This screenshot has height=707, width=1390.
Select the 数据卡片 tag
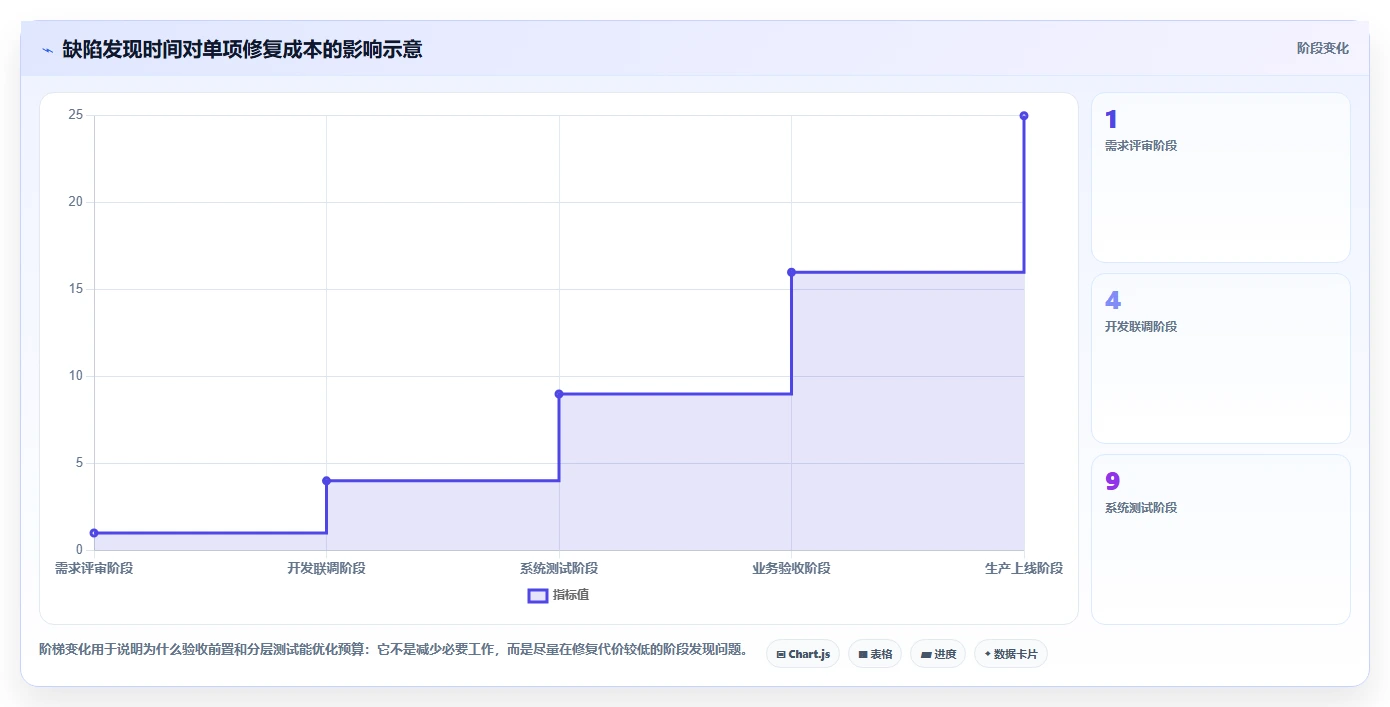tap(1011, 654)
